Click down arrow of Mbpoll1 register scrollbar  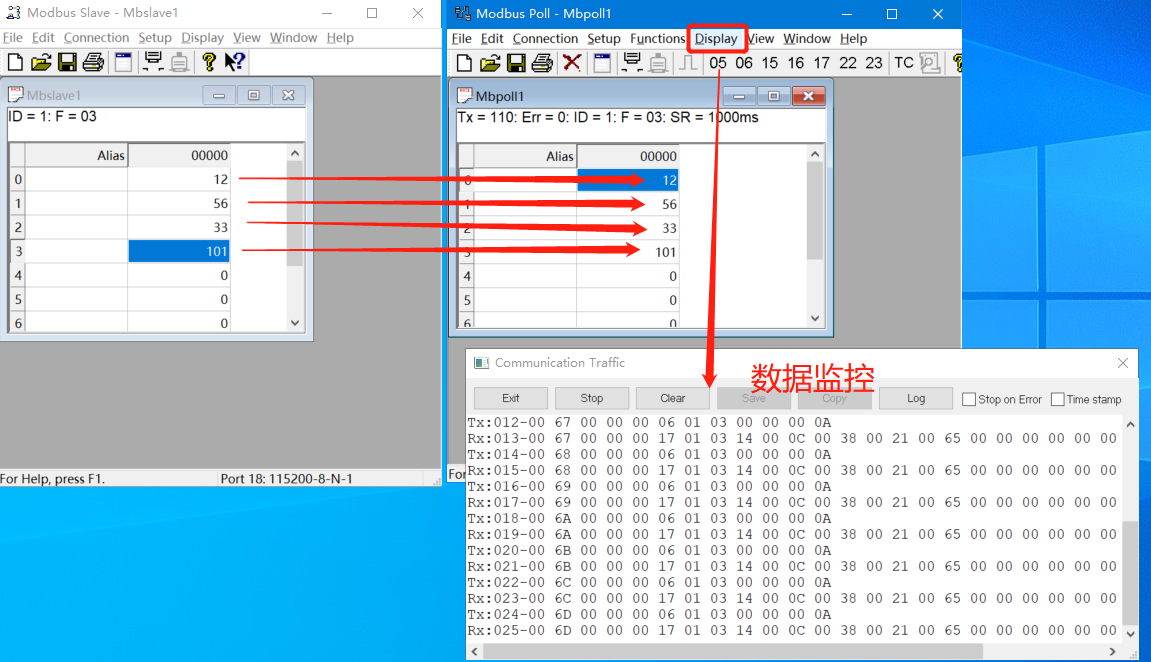point(815,319)
